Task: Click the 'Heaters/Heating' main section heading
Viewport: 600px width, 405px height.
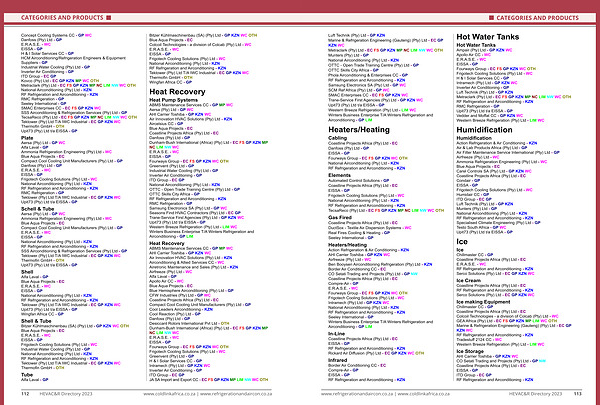Action: (359, 130)
